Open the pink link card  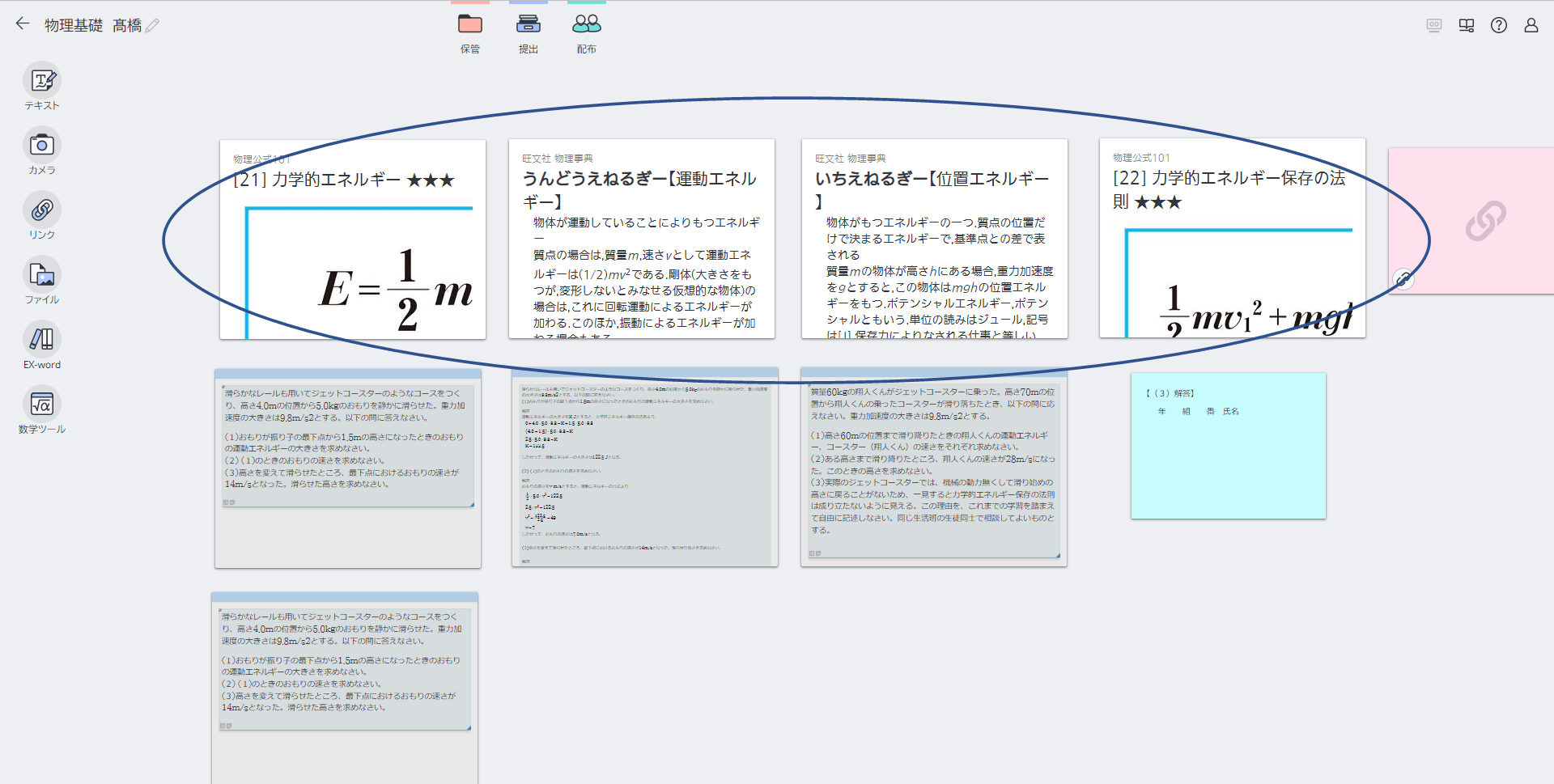[x=1489, y=218]
